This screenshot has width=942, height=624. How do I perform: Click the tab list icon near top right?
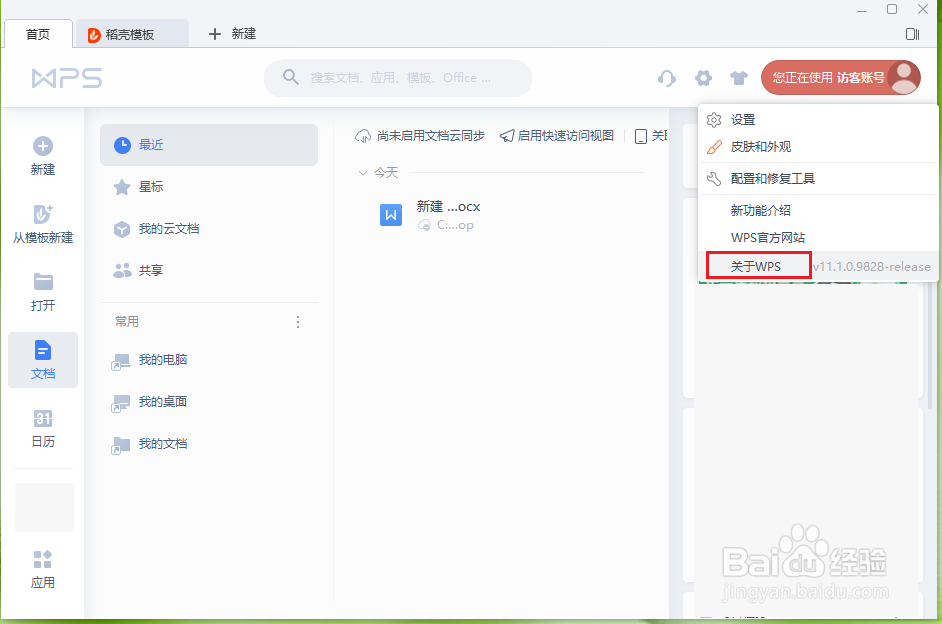tap(911, 33)
